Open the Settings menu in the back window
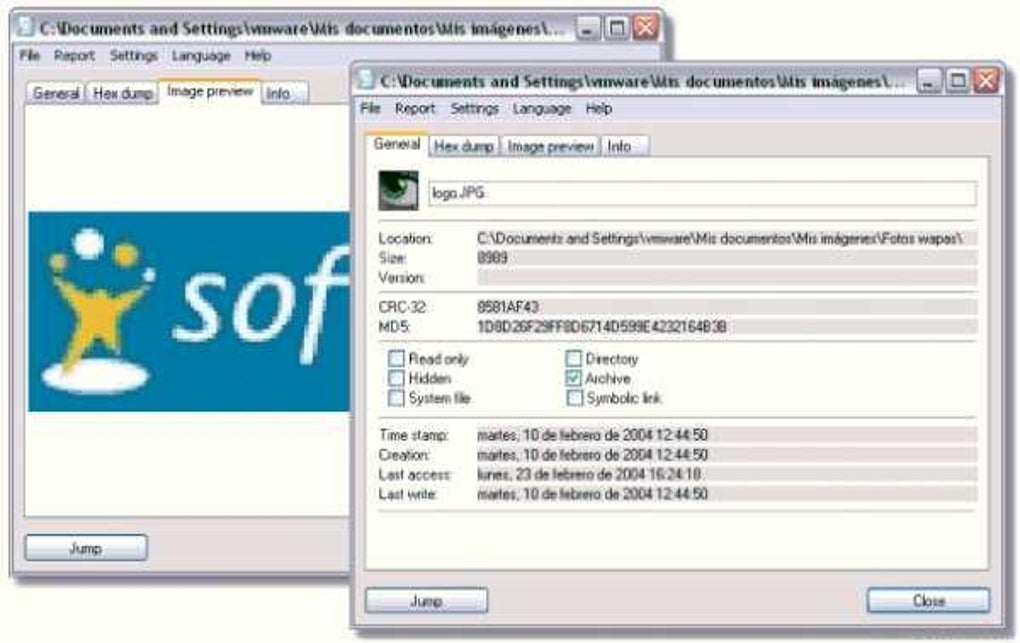This screenshot has height=643, width=1020. (x=133, y=55)
